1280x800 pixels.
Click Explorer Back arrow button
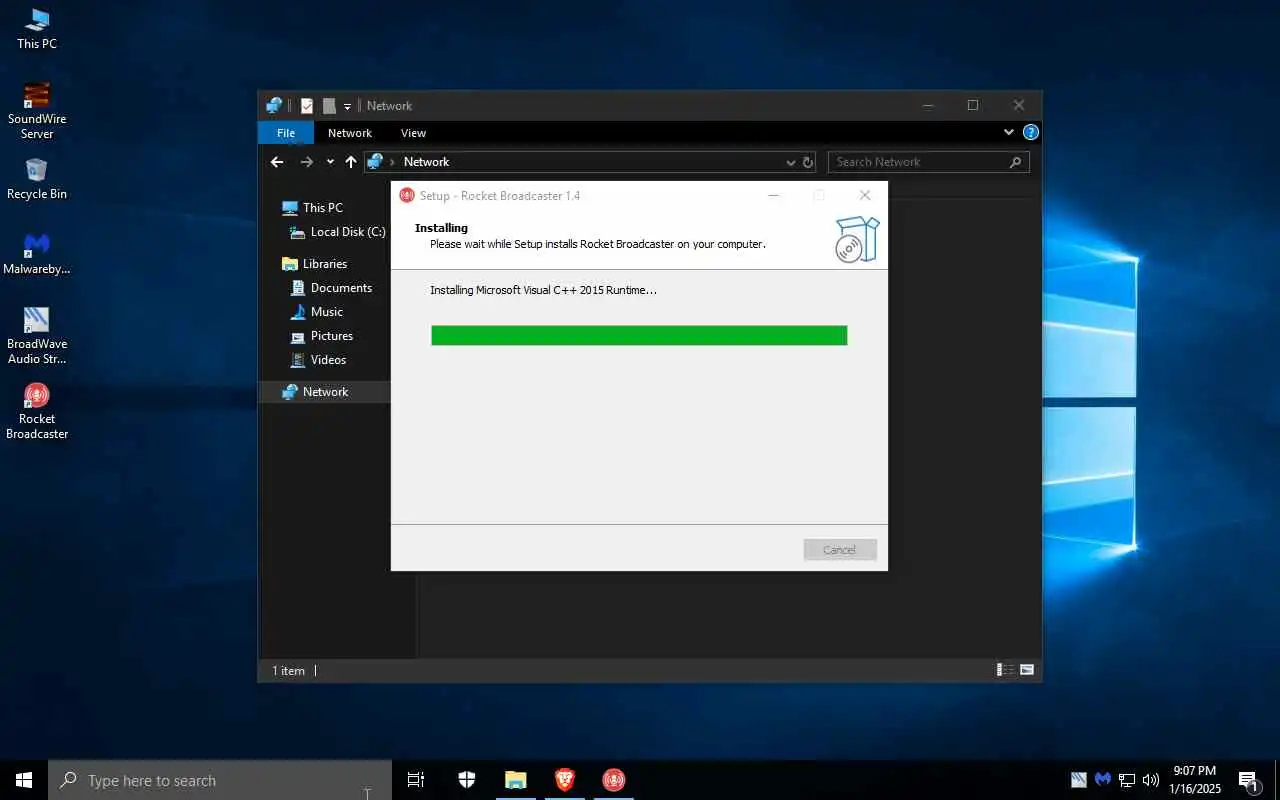(278, 162)
